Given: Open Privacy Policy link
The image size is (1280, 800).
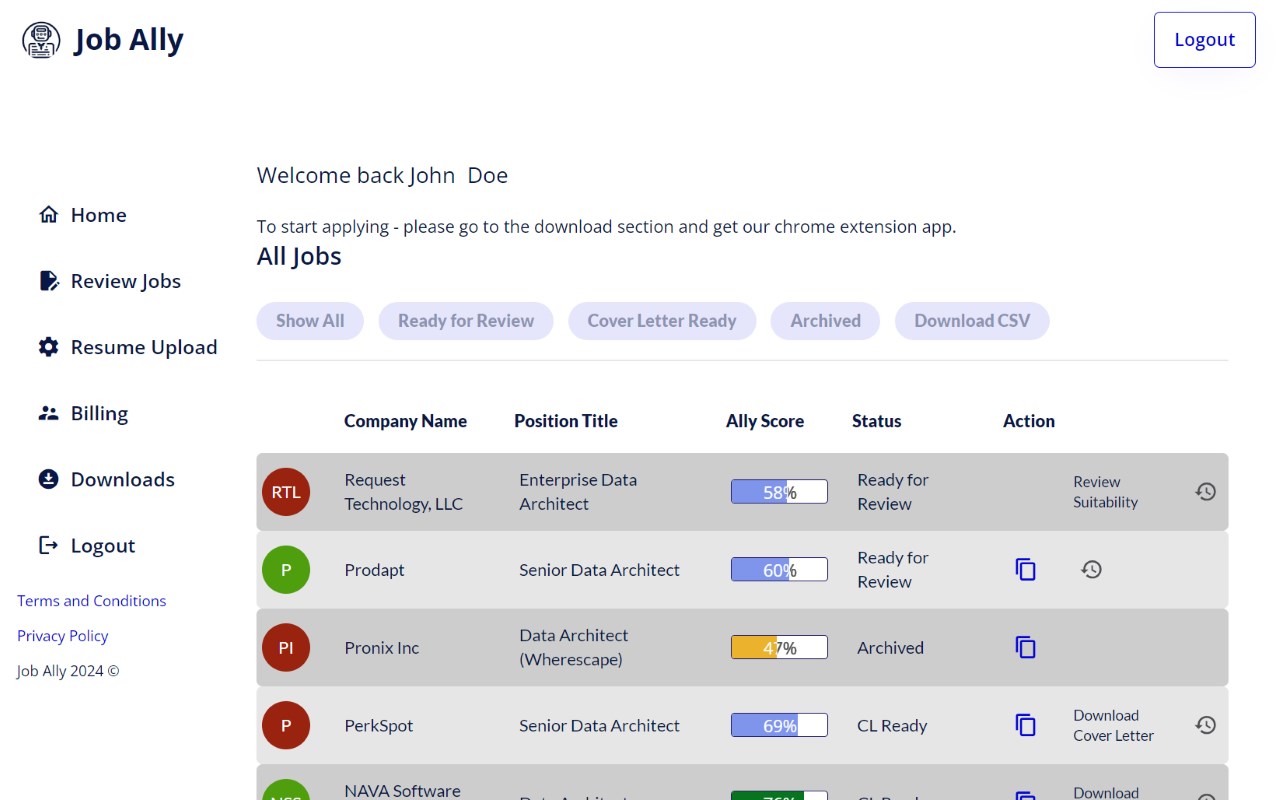Looking at the screenshot, I should tap(62, 636).
